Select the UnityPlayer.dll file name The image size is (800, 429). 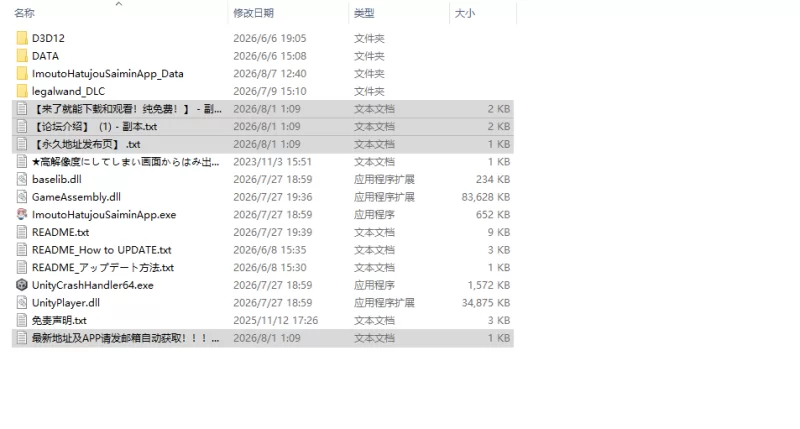pyautogui.click(x=66, y=303)
